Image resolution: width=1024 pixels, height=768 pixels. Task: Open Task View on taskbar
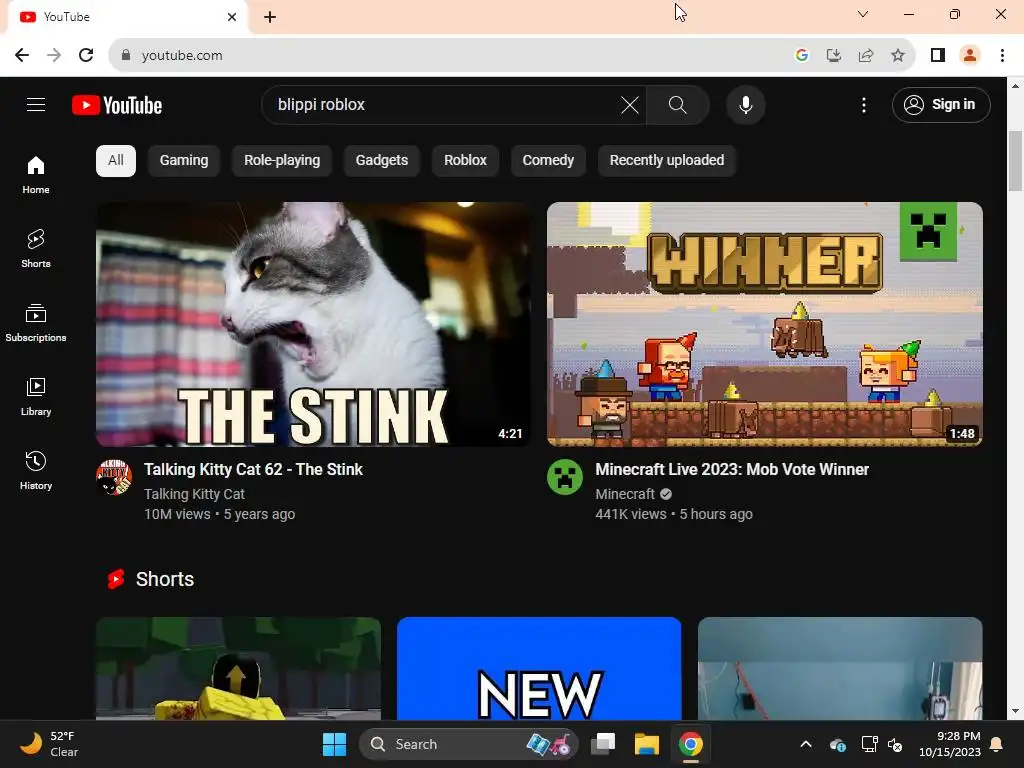603,744
